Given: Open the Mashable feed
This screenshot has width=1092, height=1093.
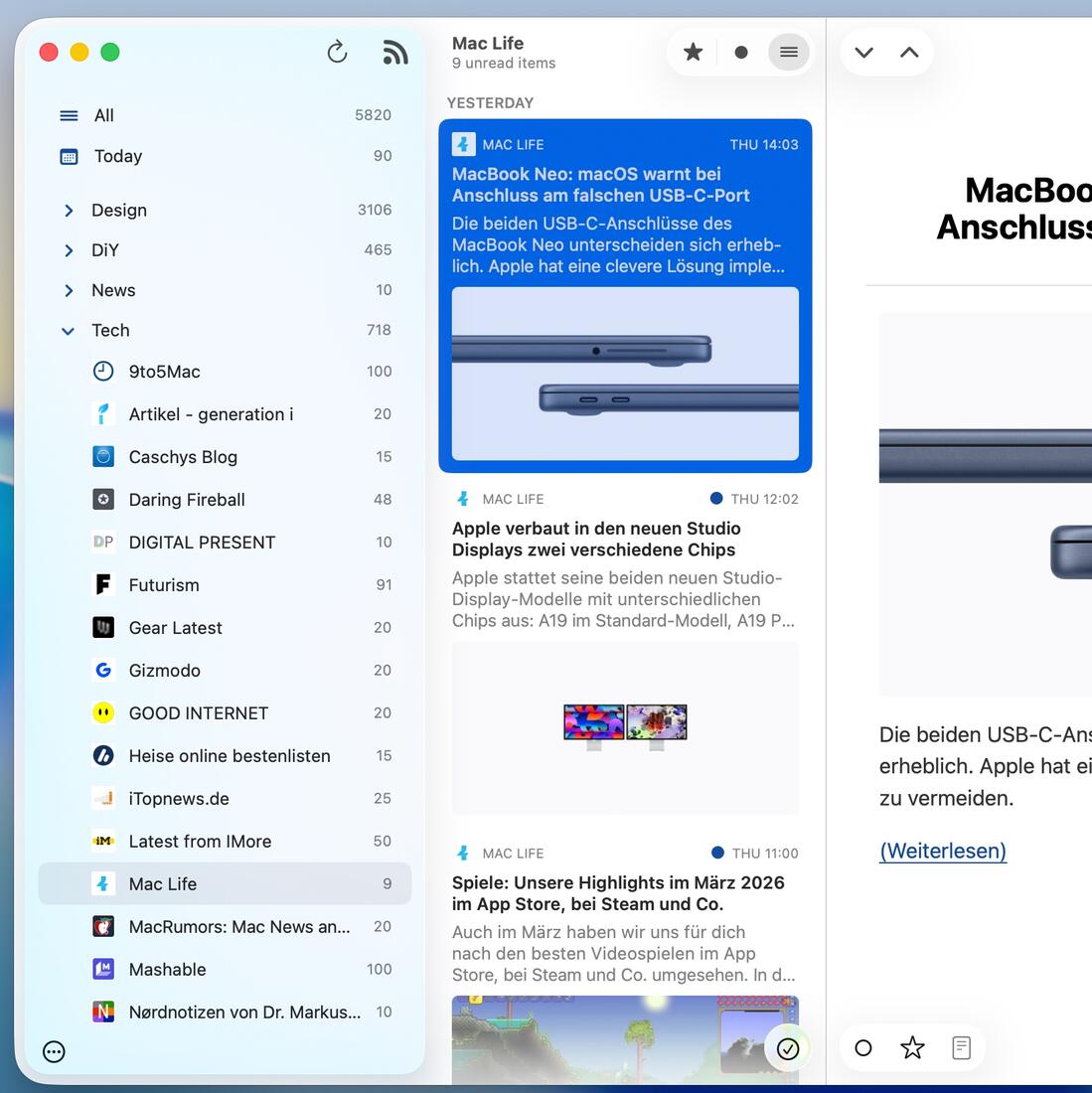Looking at the screenshot, I should point(226,969).
